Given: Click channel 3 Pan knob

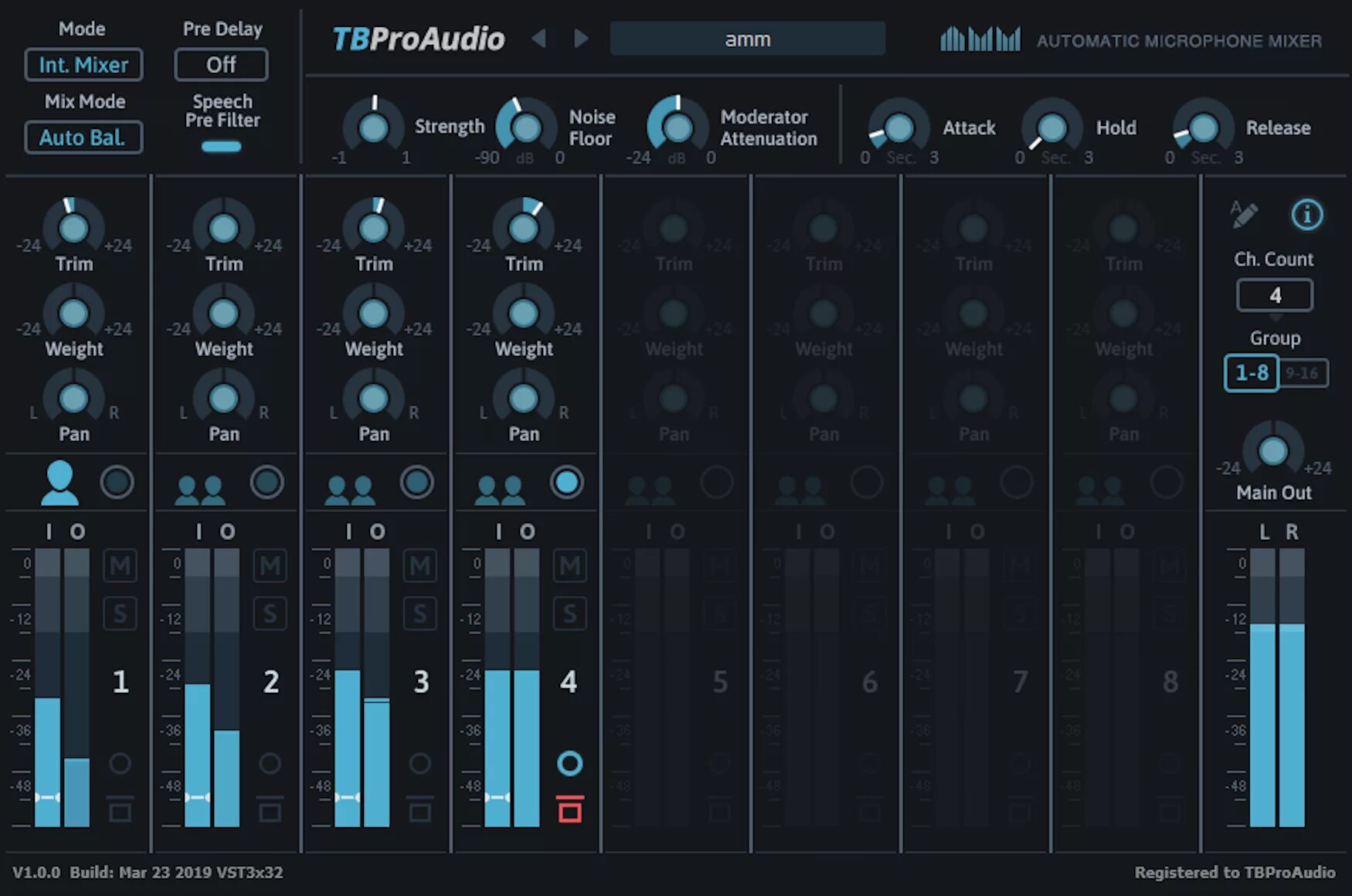Looking at the screenshot, I should 374,398.
